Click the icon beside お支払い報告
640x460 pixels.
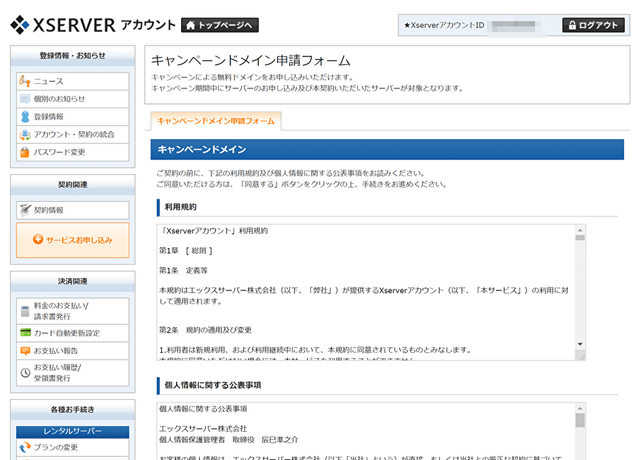(25, 351)
